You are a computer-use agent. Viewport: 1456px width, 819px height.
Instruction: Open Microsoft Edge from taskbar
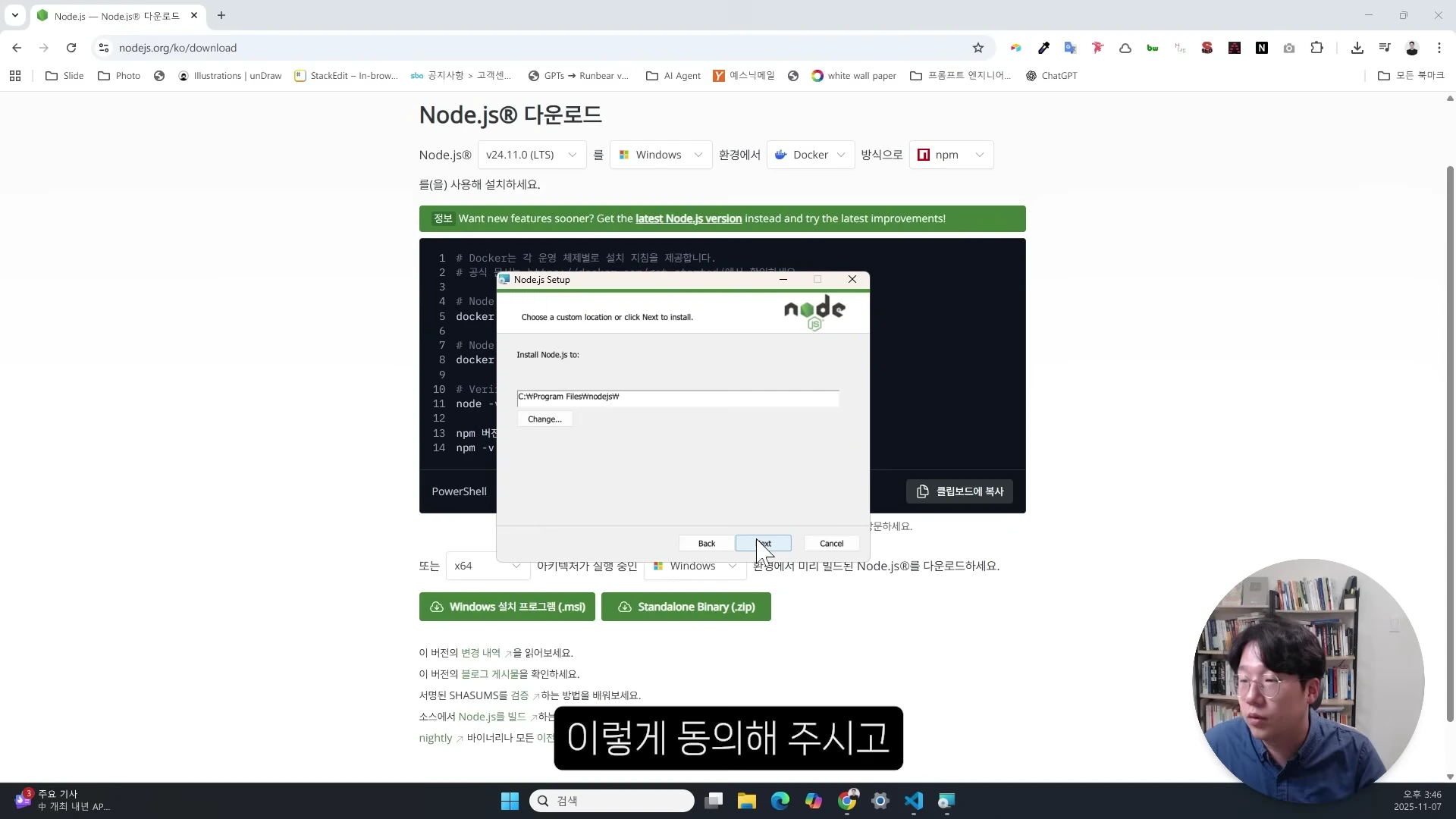[x=780, y=801]
